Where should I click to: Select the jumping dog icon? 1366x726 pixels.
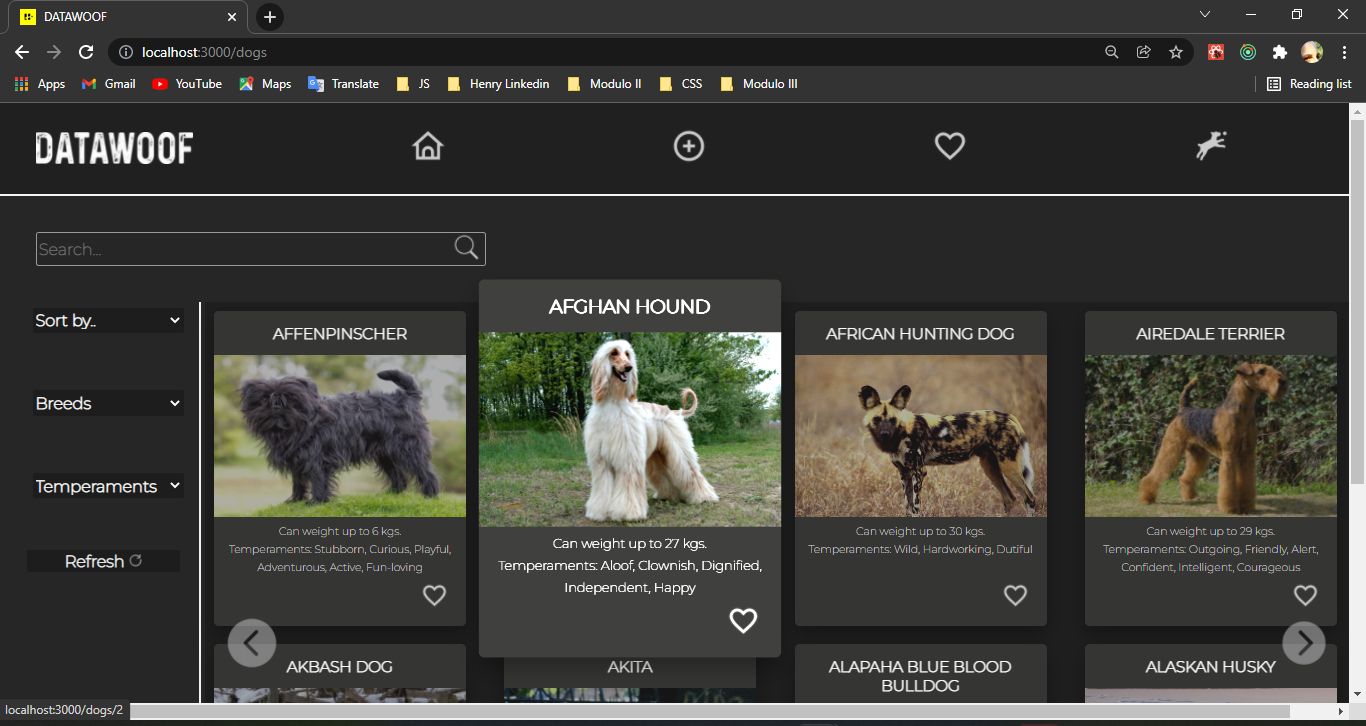1211,146
